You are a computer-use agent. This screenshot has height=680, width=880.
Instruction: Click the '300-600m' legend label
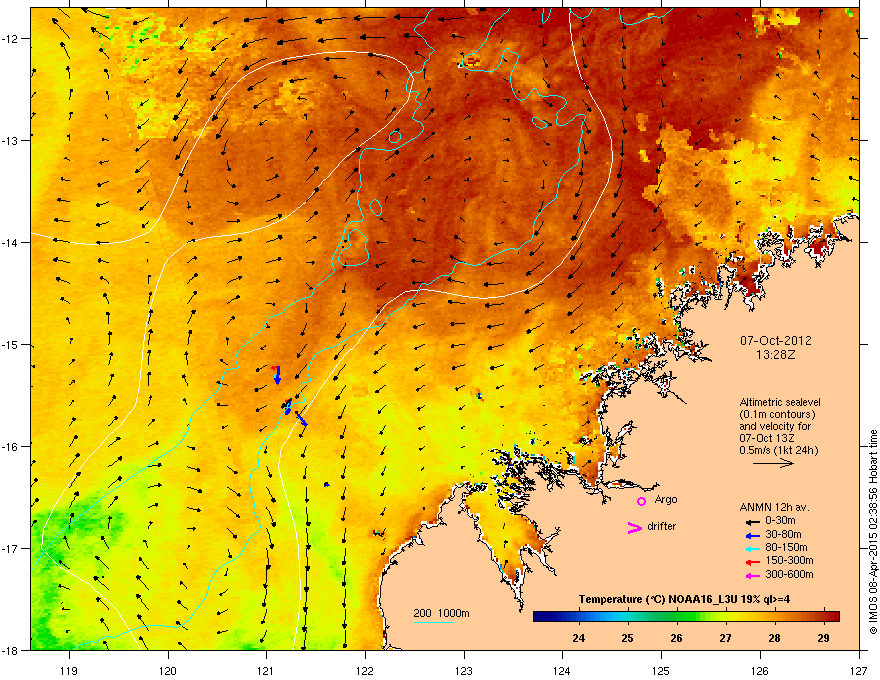(789, 574)
